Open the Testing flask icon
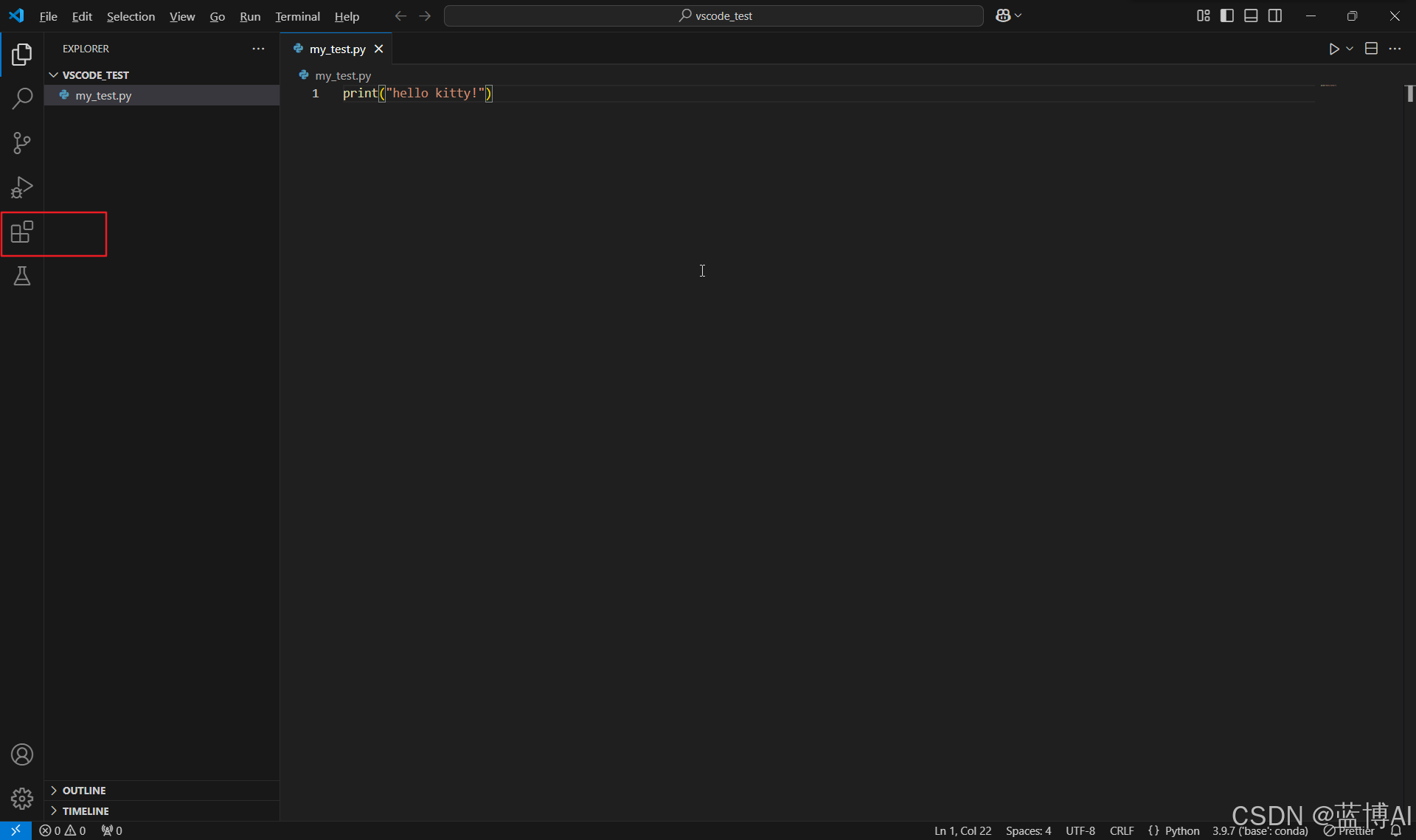This screenshot has width=1416, height=840. click(x=22, y=277)
